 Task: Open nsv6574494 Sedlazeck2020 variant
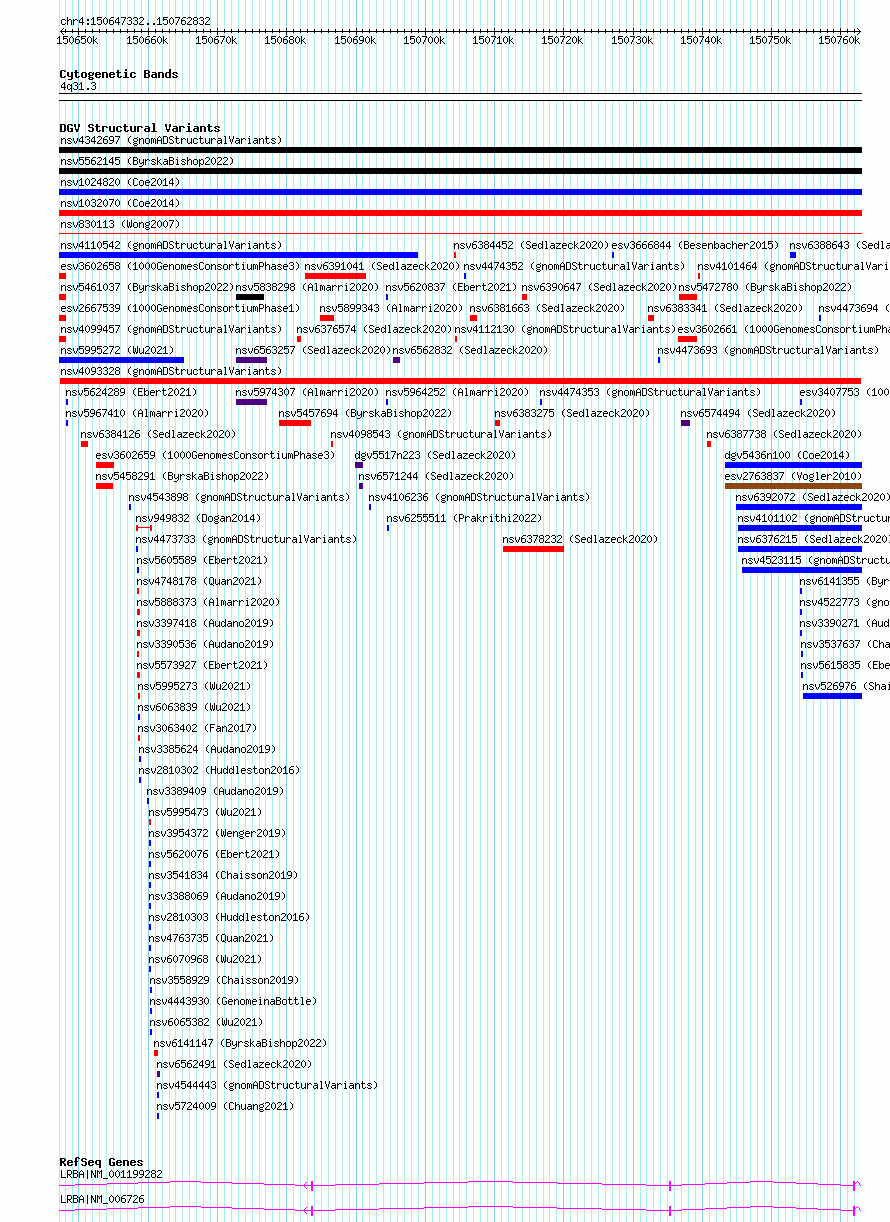(x=758, y=413)
